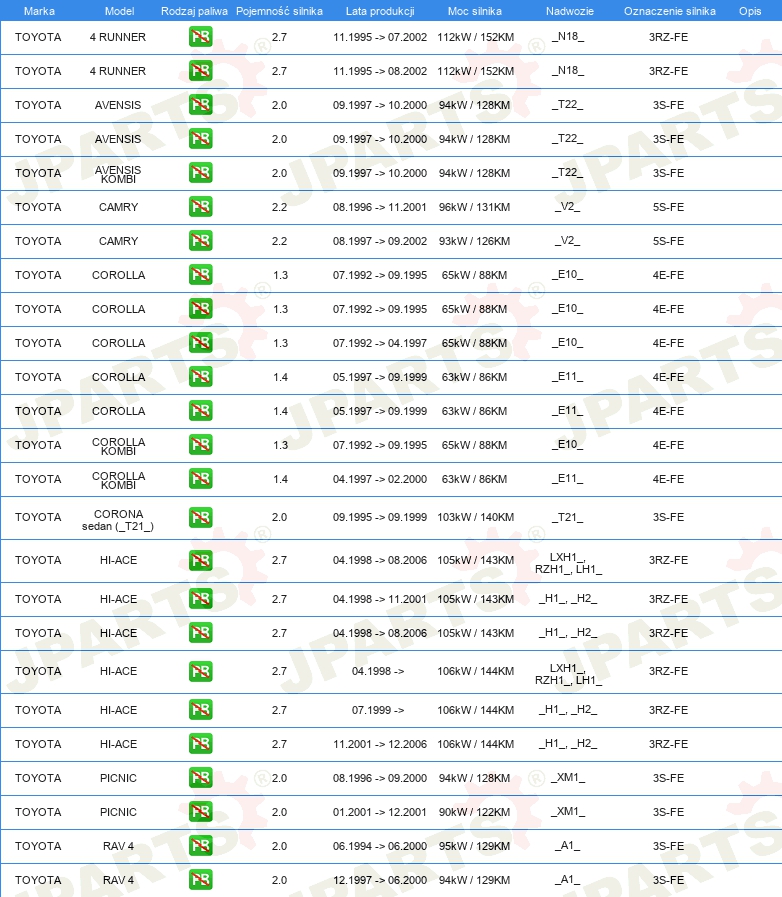
Task: Click the Marka column header
Action: pyautogui.click(x=39, y=11)
